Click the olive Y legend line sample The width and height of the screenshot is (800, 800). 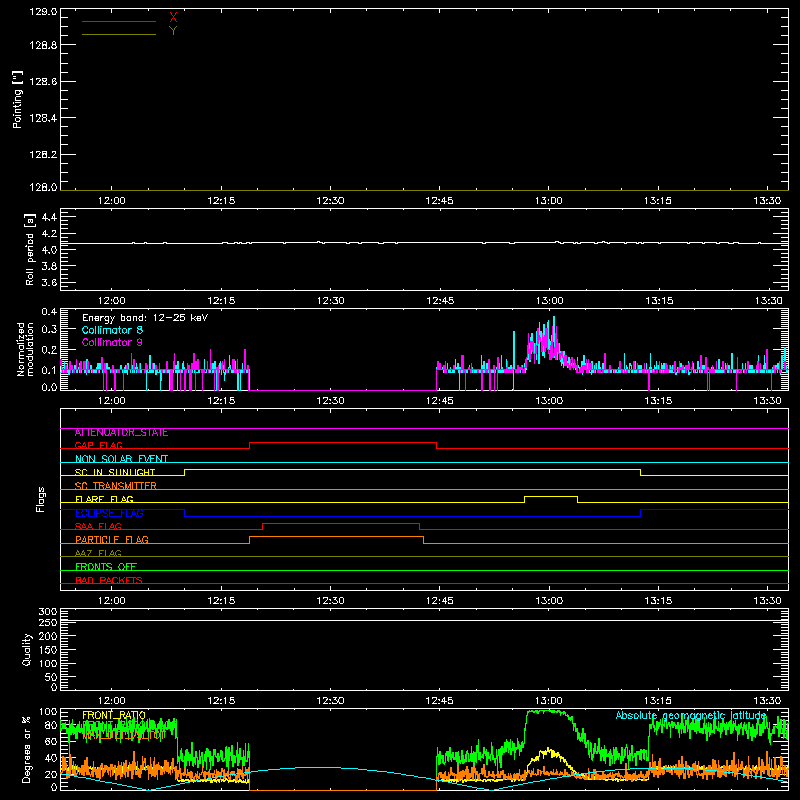(x=119, y=34)
